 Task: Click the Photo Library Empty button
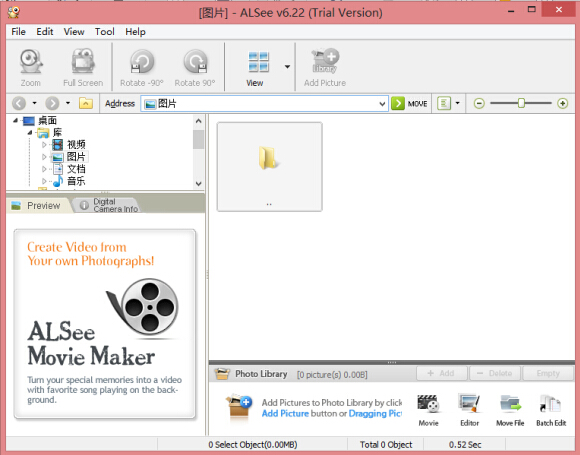coord(548,374)
